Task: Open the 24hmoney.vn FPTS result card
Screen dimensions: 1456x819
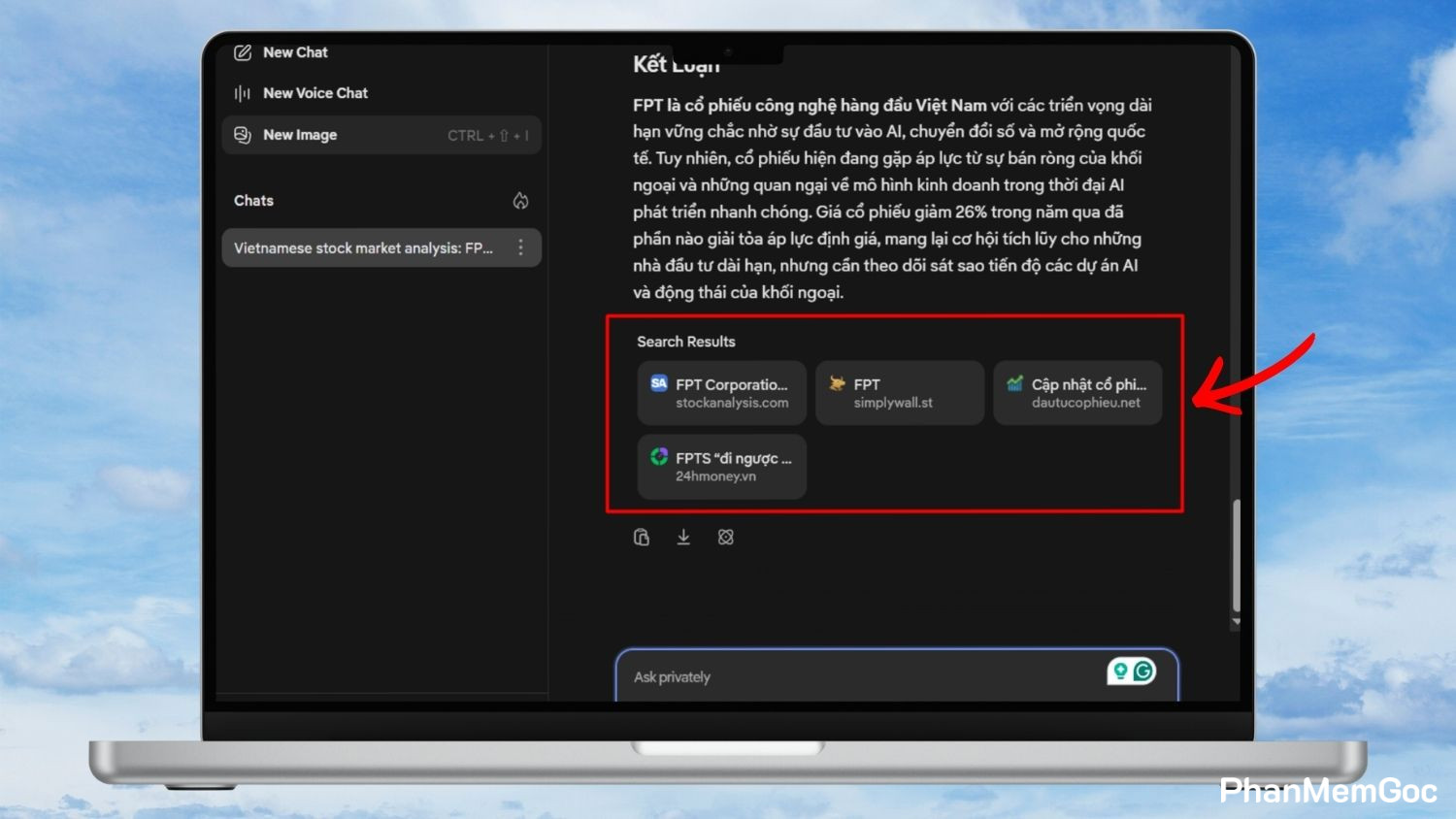Action: [721, 467]
